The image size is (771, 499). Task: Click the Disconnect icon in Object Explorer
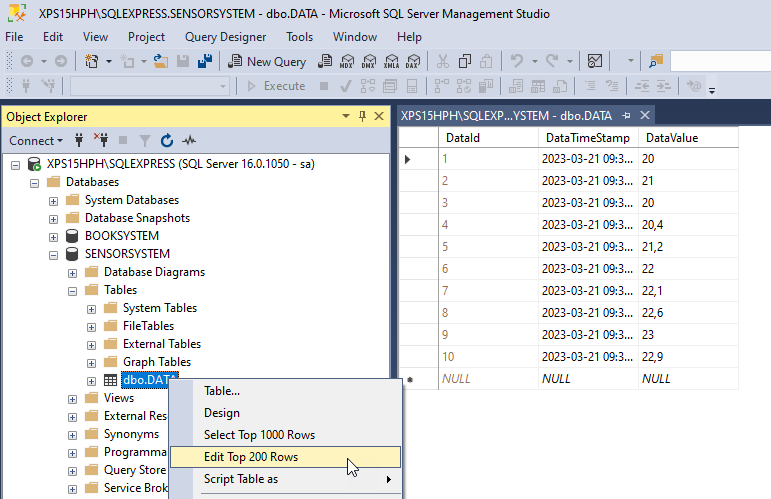[x=101, y=141]
